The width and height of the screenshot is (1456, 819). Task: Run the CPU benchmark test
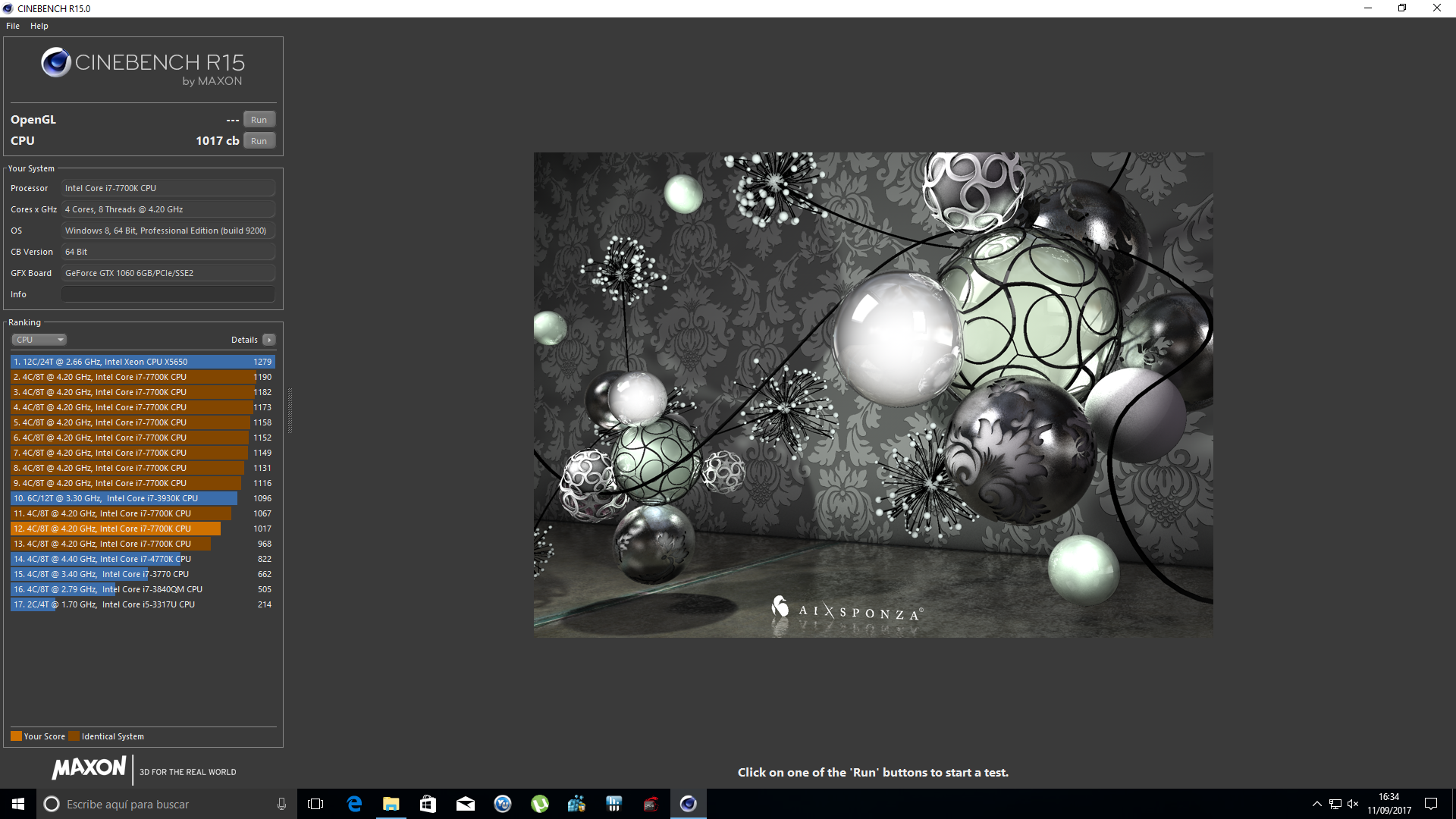pyautogui.click(x=259, y=141)
